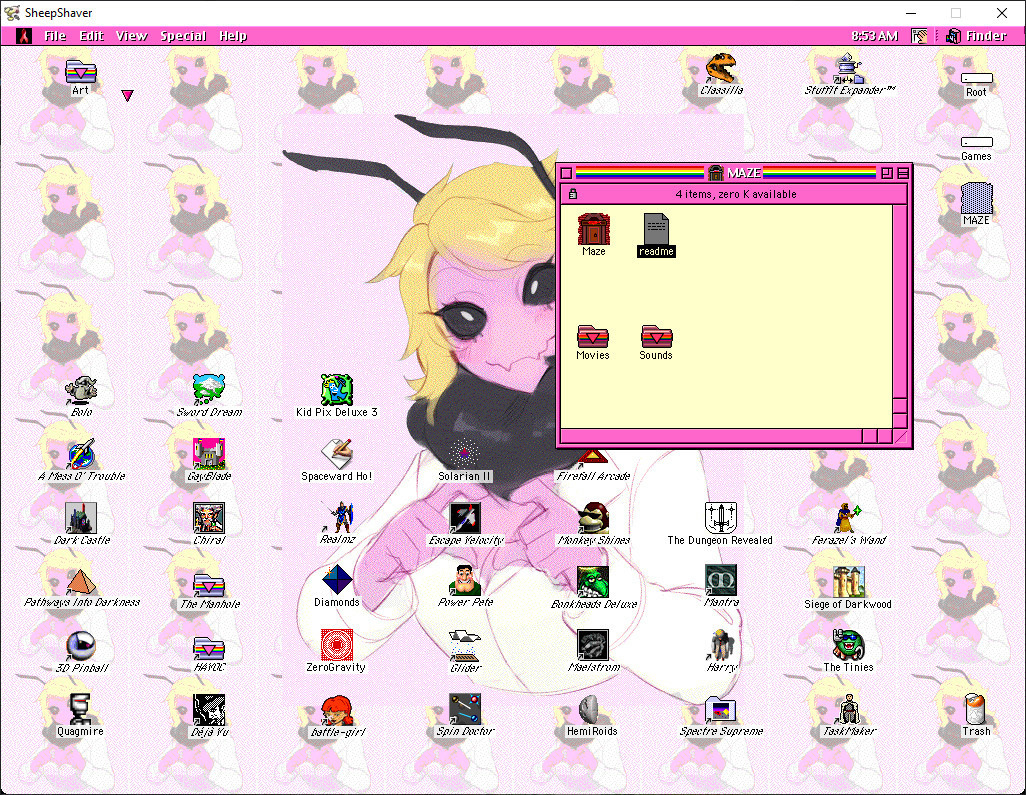The image size is (1026, 795).
Task: Select the Harry icon
Action: (721, 645)
